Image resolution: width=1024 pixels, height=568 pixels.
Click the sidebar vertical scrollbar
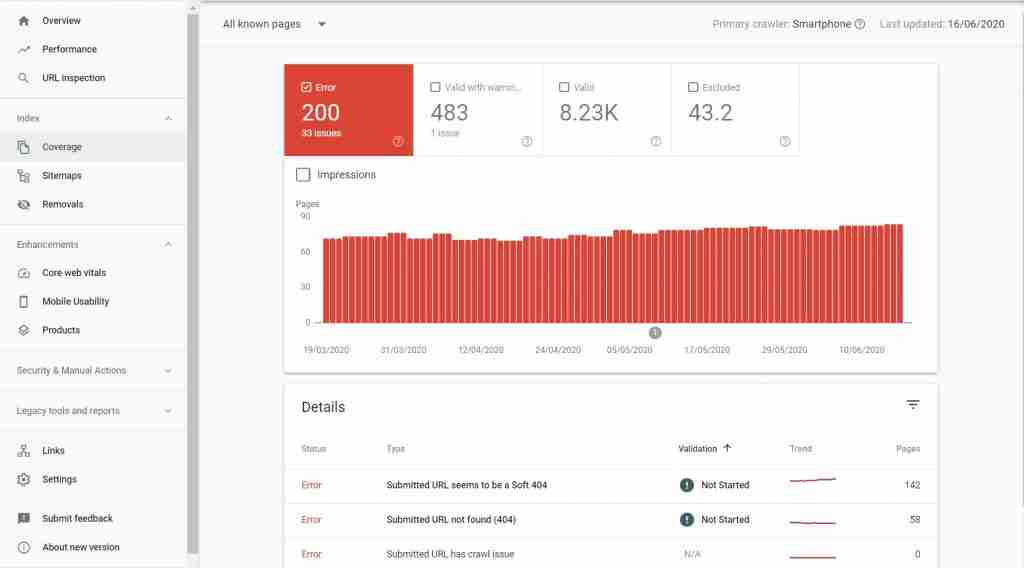tap(193, 284)
